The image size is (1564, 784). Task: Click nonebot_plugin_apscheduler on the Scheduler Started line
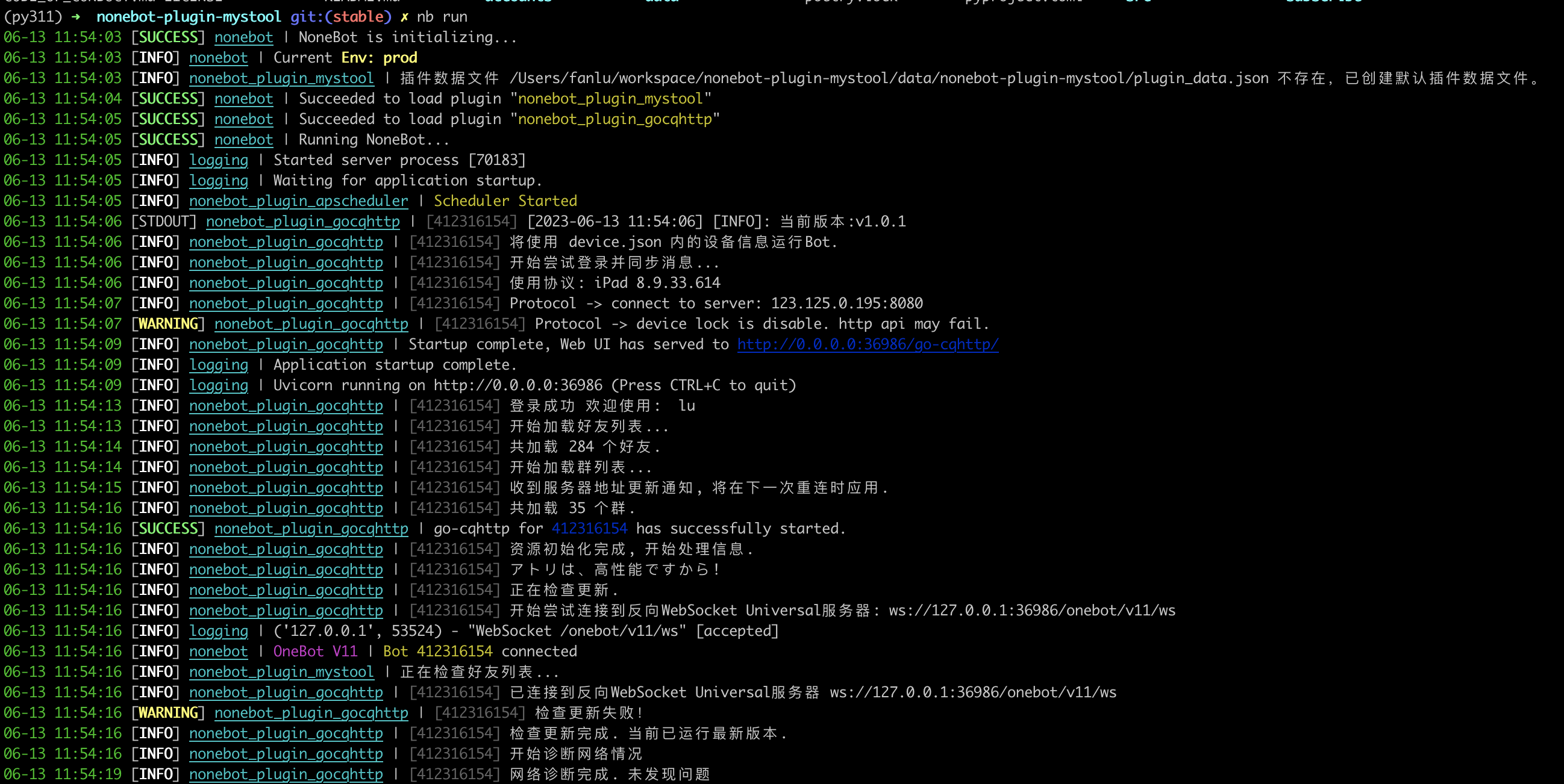(298, 201)
